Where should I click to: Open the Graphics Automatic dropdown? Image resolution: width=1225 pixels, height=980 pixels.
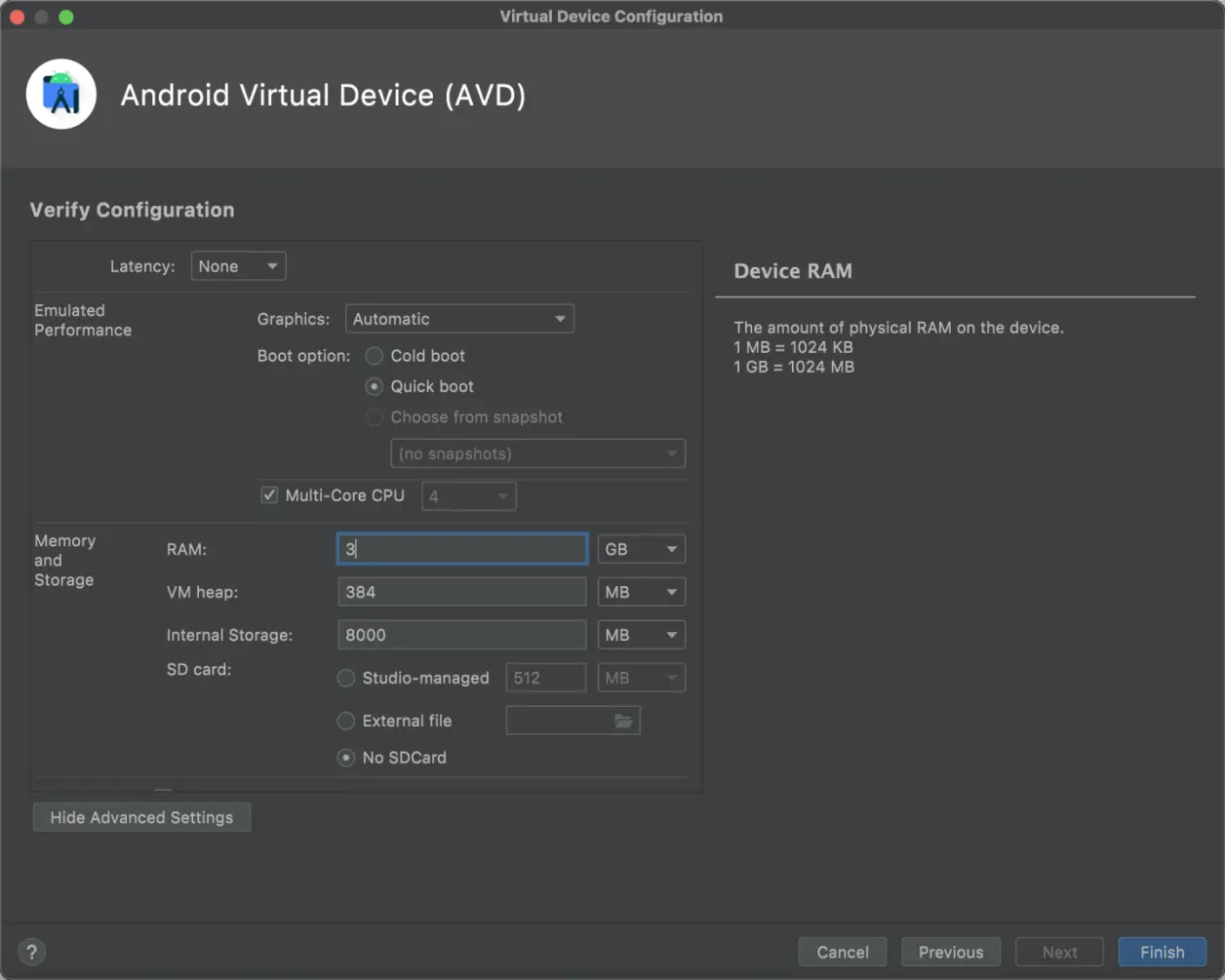tap(459, 319)
